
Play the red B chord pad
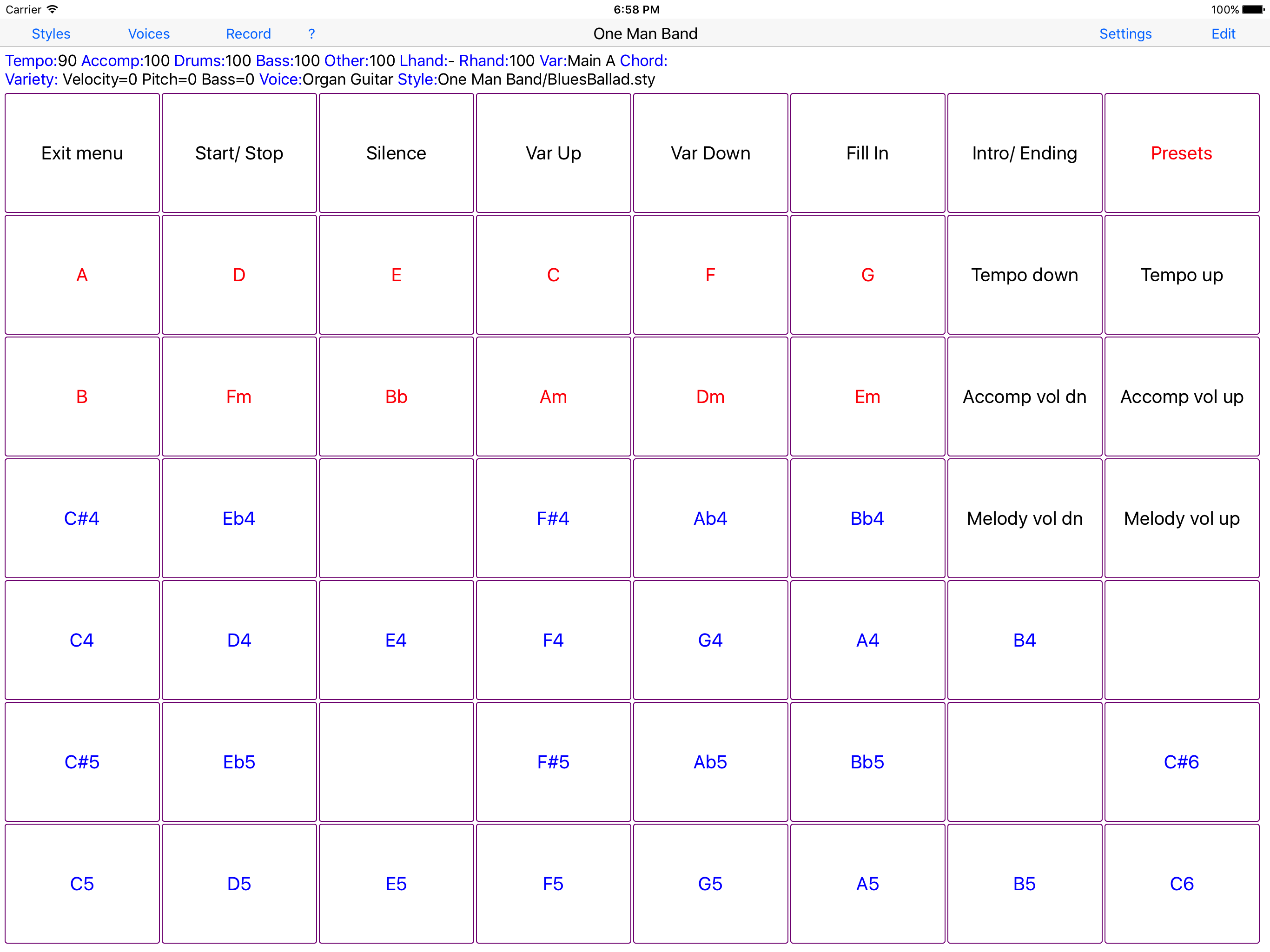click(82, 397)
